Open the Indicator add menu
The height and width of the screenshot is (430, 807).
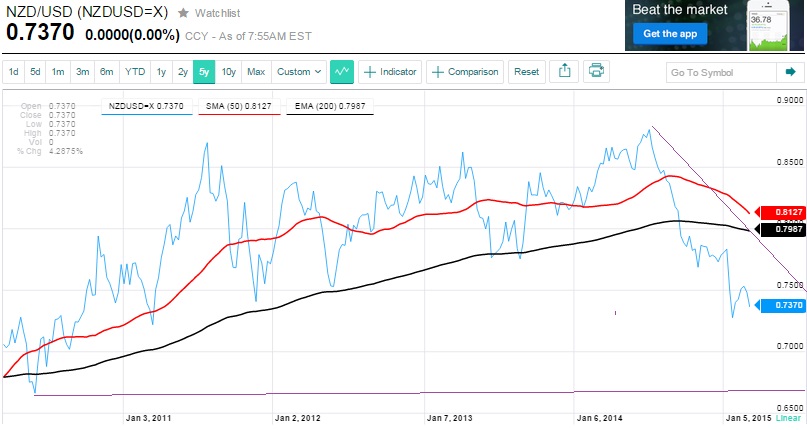point(390,72)
